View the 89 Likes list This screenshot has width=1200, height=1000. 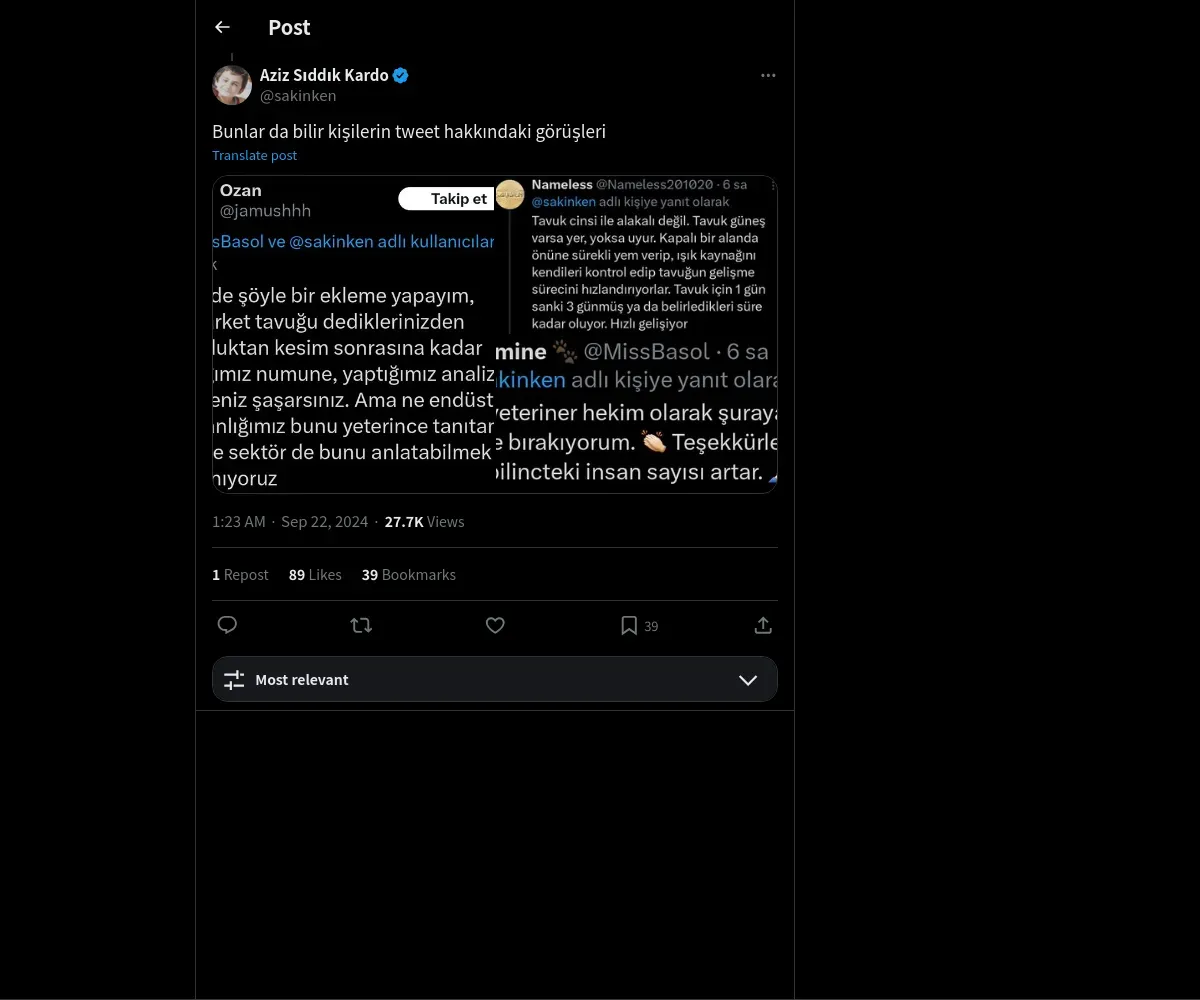click(x=315, y=575)
